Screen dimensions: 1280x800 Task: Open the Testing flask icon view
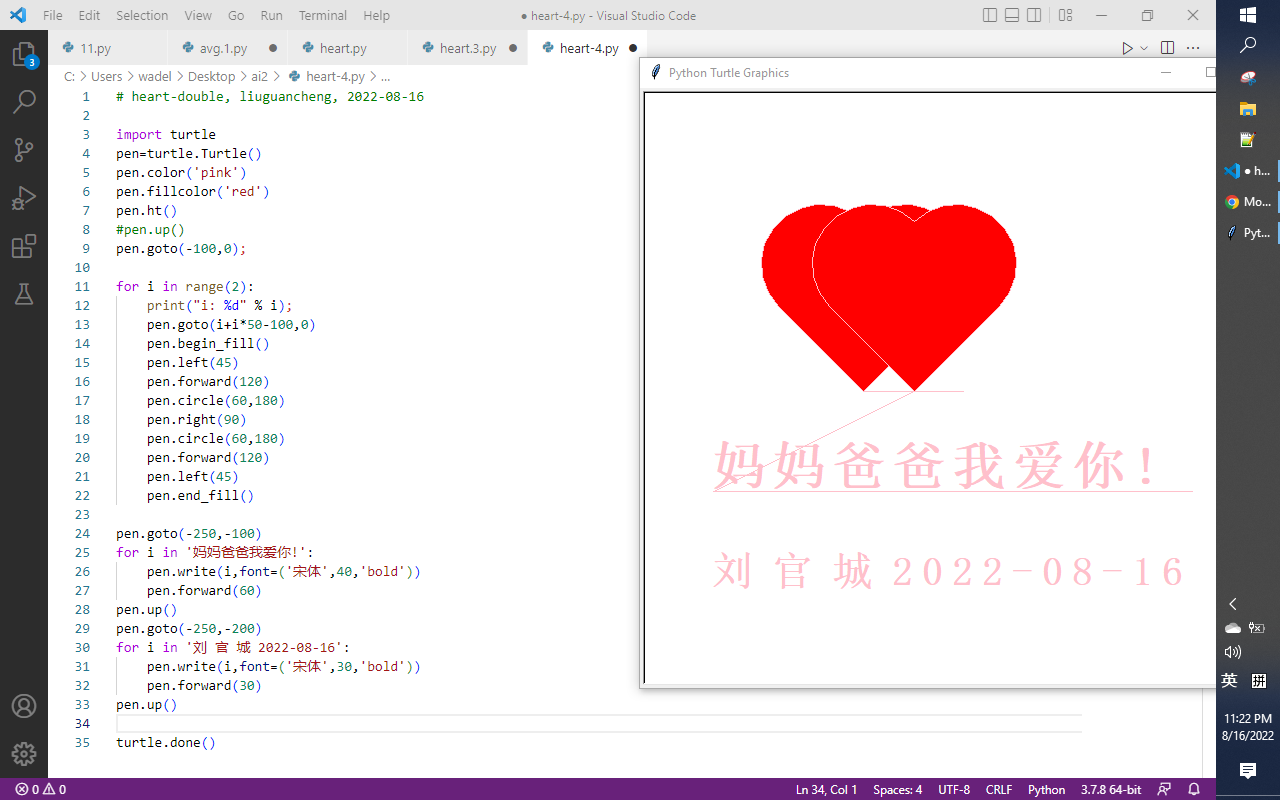point(24,294)
